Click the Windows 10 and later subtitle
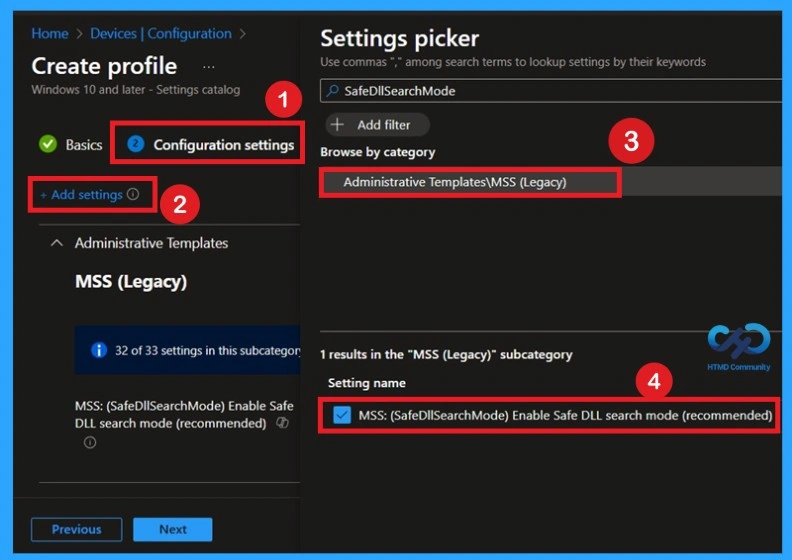792x560 pixels. 135,90
